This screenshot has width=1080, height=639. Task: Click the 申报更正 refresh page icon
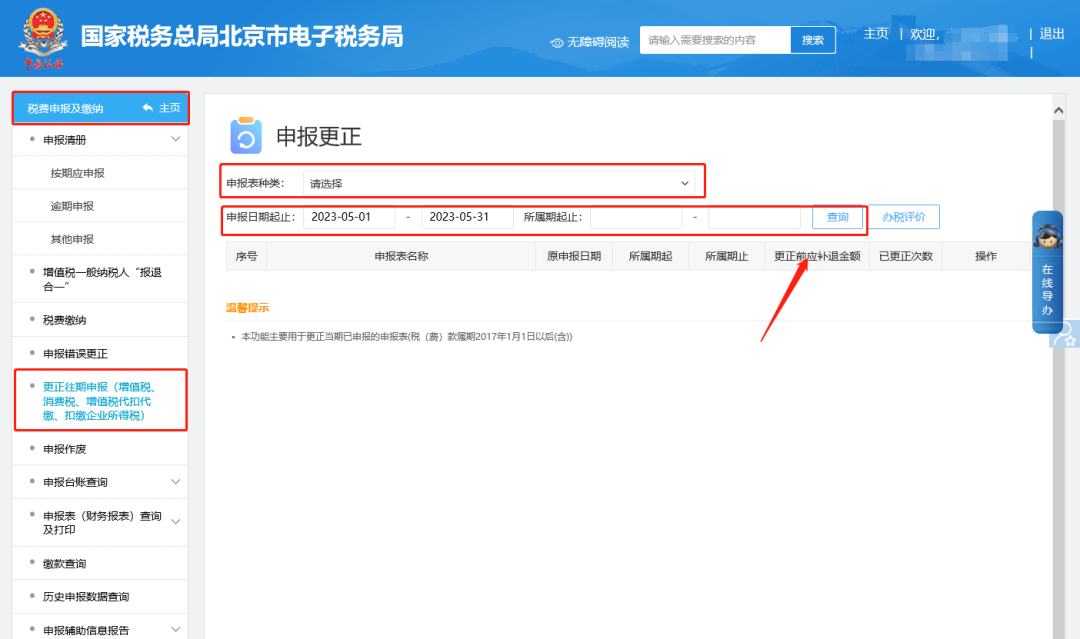245,137
